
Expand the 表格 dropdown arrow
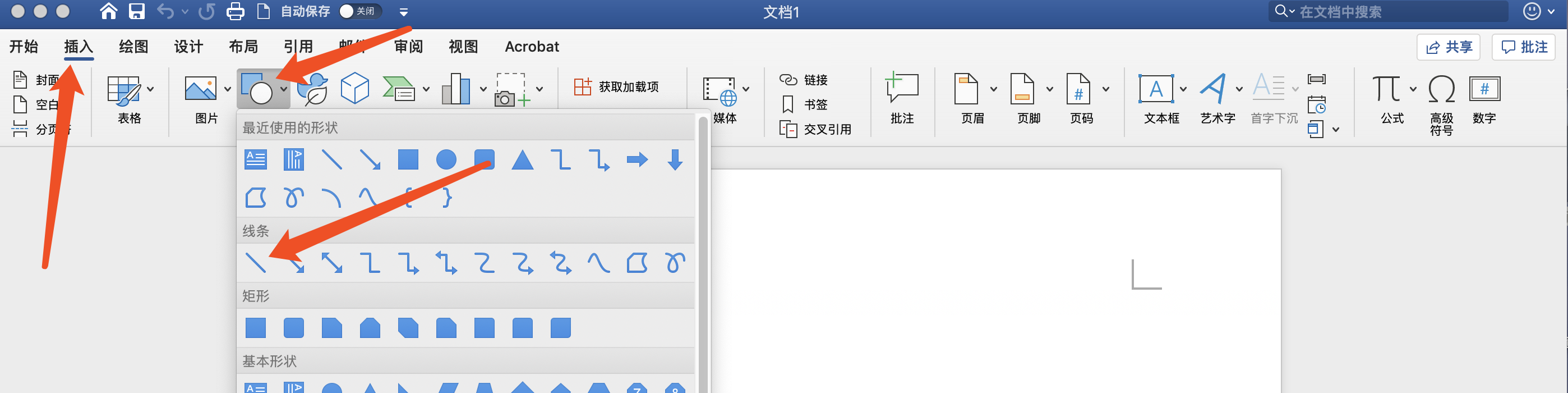pos(150,90)
